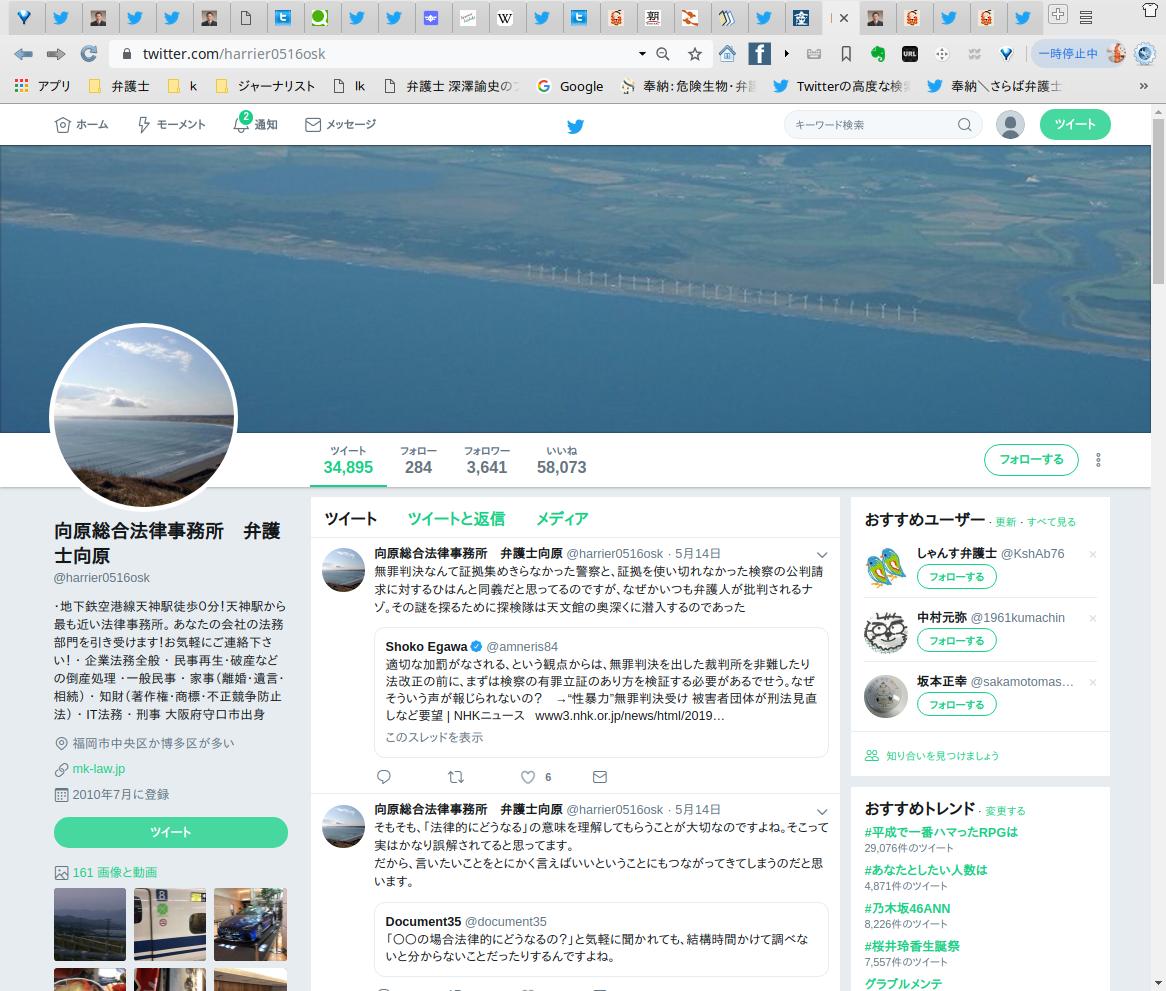Screen dimensions: 1166x991
Task: Switch to メディア tab
Action: pos(562,519)
